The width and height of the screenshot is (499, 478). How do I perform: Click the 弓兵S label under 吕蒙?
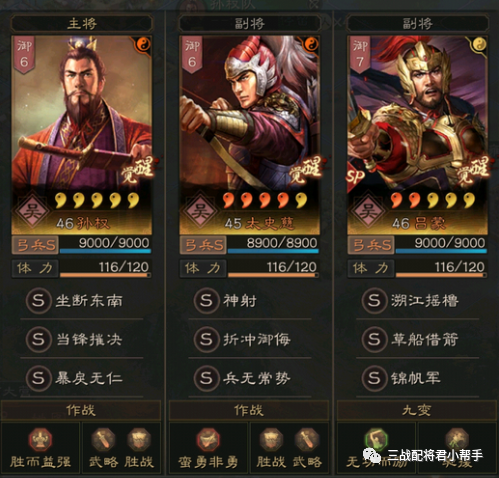tap(371, 245)
